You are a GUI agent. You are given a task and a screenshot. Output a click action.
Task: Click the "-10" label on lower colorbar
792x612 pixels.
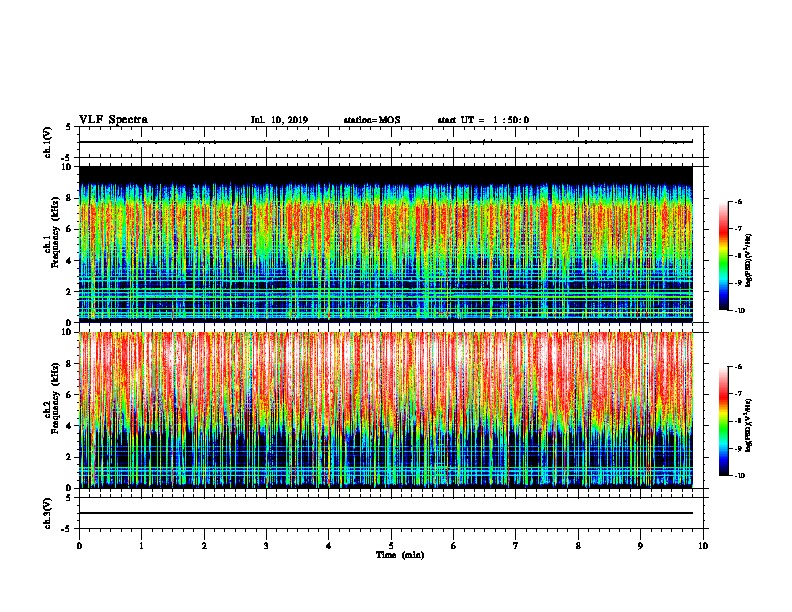[739, 476]
